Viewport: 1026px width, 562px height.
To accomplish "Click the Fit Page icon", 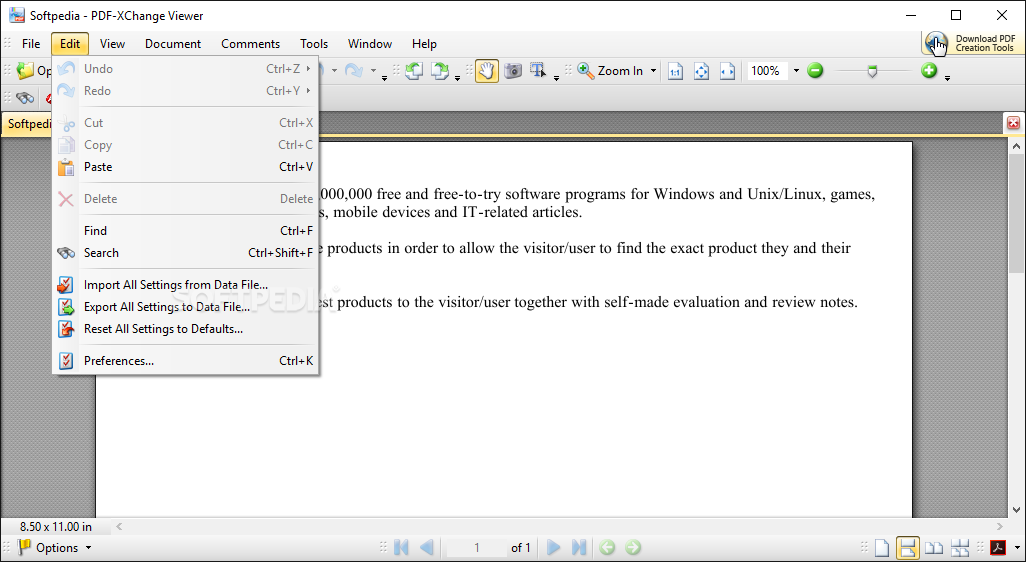I will pyautogui.click(x=701, y=71).
